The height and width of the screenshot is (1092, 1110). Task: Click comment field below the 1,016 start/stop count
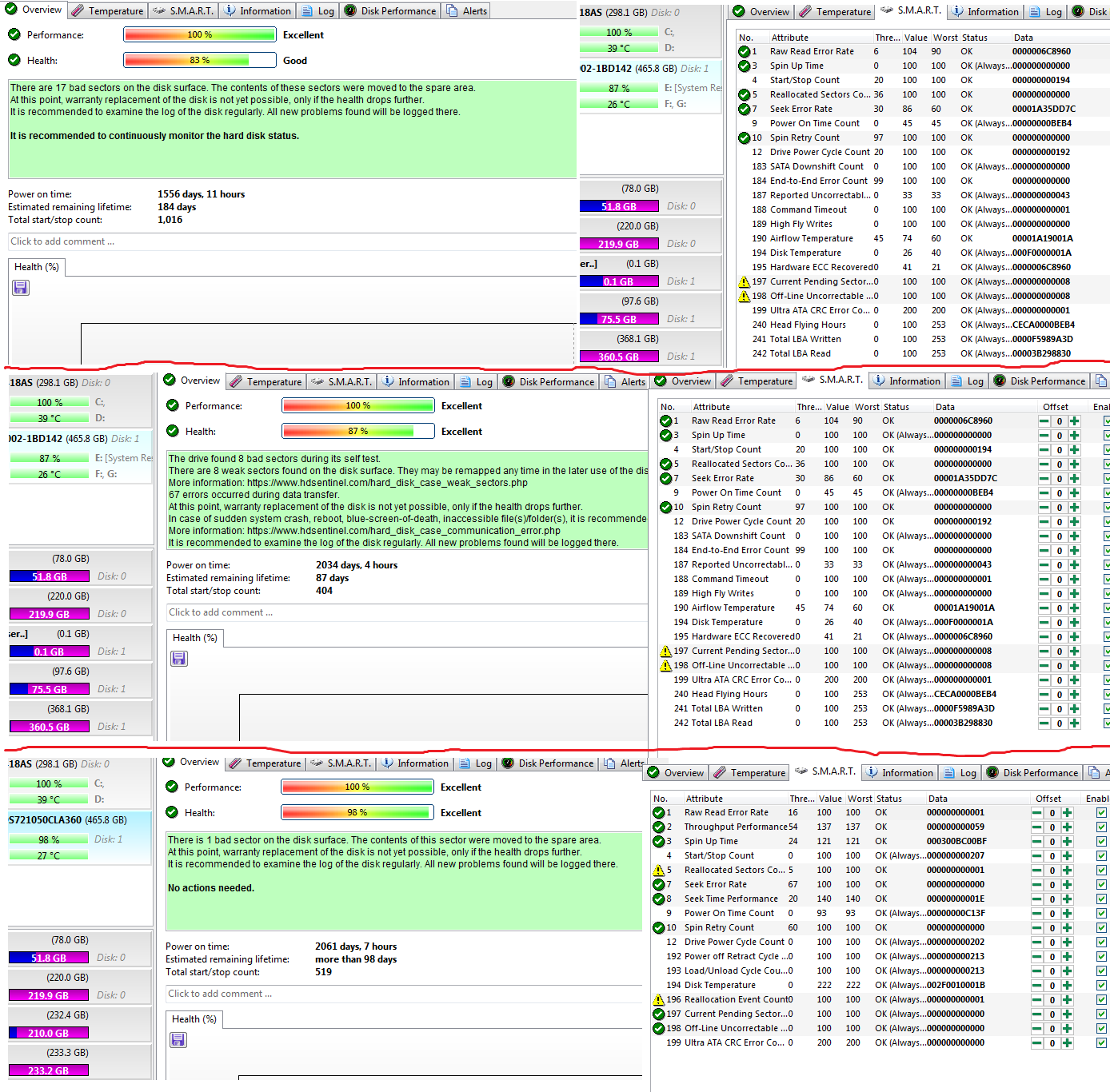pyautogui.click(x=292, y=241)
